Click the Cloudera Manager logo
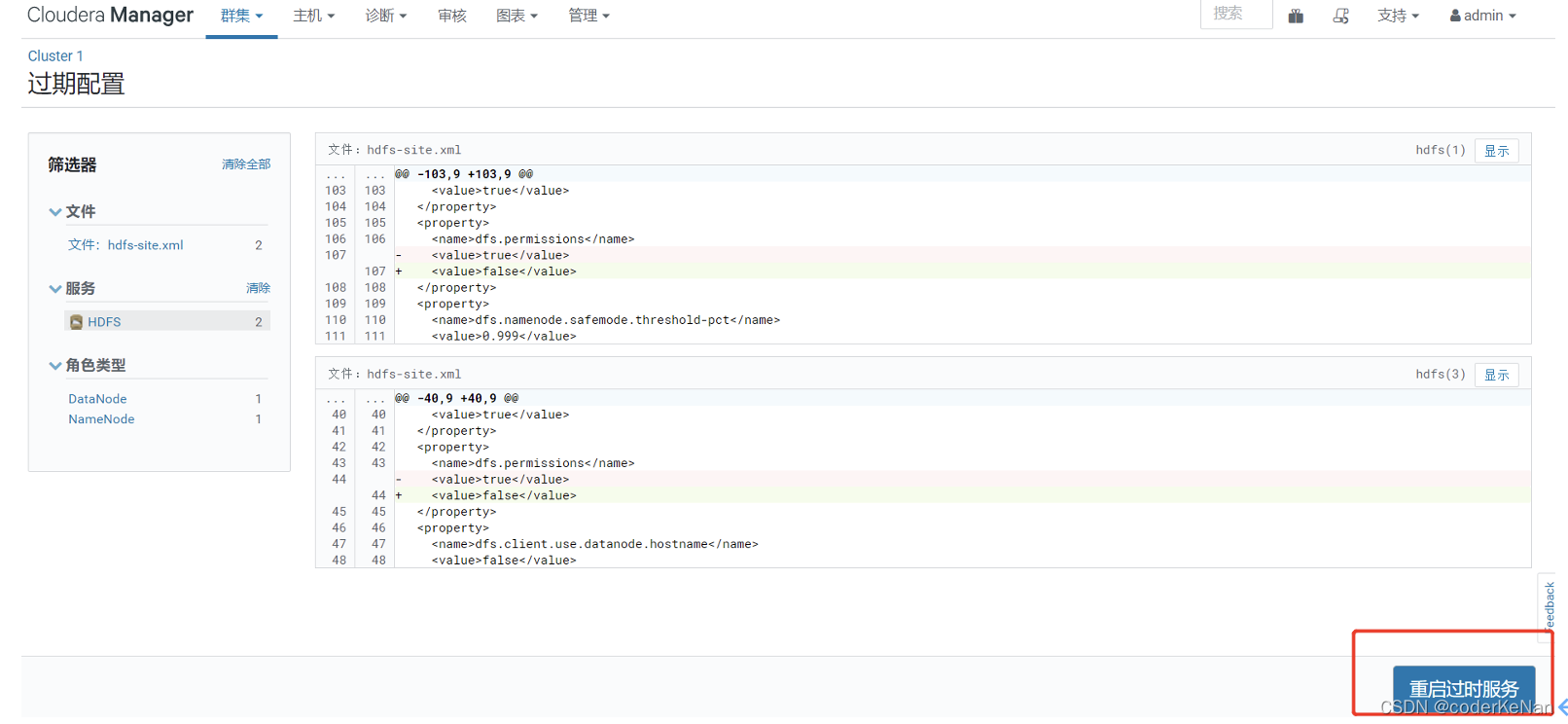The width and height of the screenshot is (1568, 724). [x=110, y=15]
